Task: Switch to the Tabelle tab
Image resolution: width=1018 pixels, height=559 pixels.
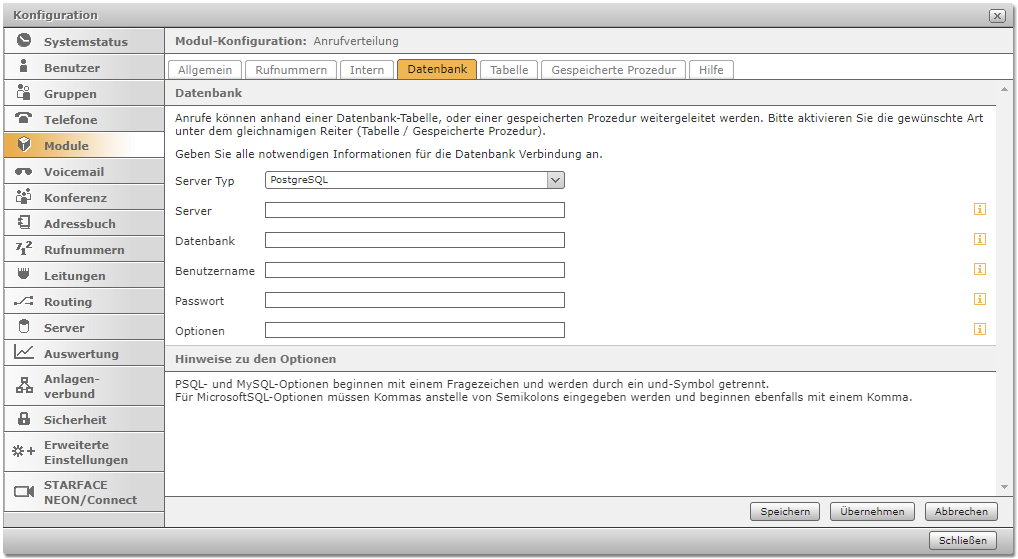Action: [509, 70]
